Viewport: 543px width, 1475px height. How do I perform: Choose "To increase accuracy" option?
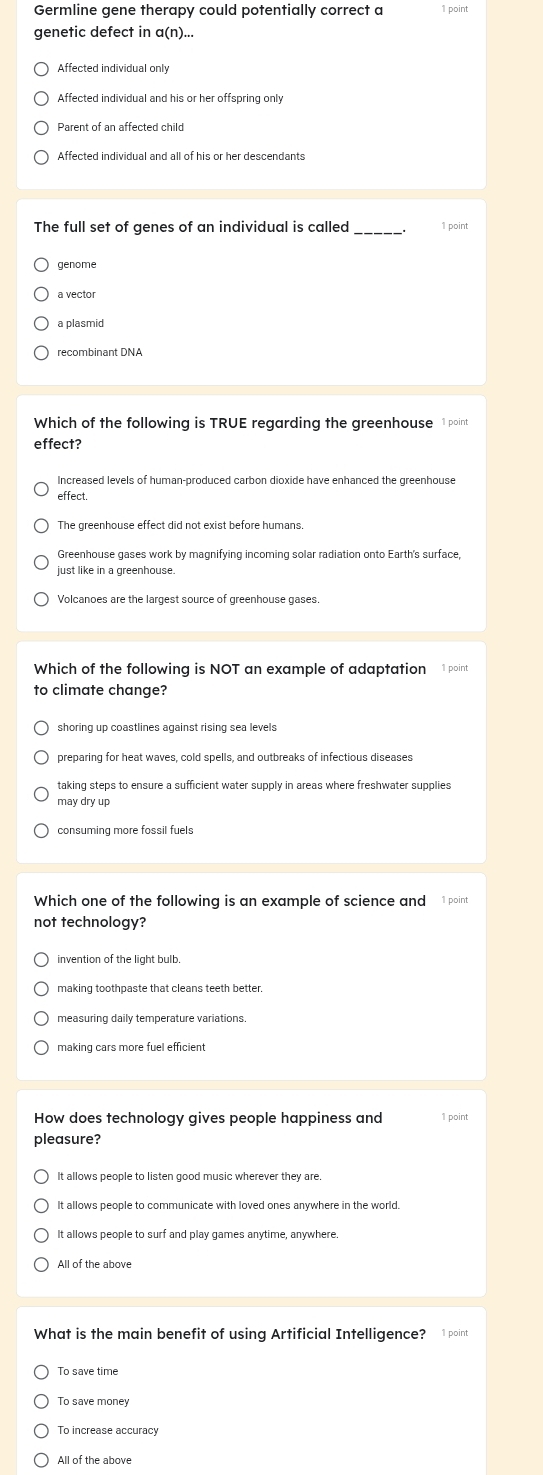41,1431
